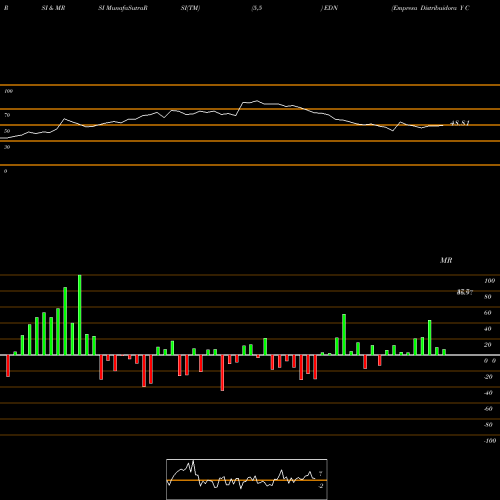Click the 80 label on MR axis
Image resolution: width=500 pixels, height=500 pixels.
[488, 297]
